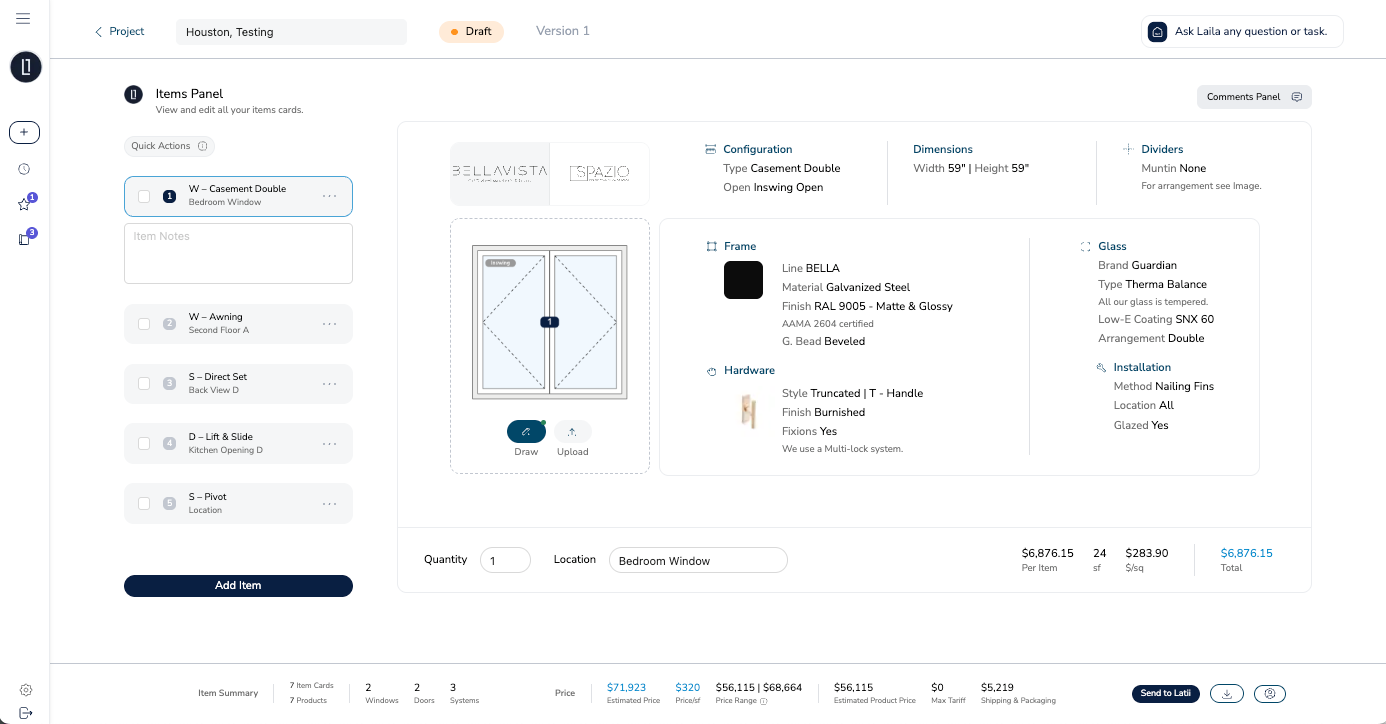
Task: Click the settings gear icon
Action: (26, 690)
